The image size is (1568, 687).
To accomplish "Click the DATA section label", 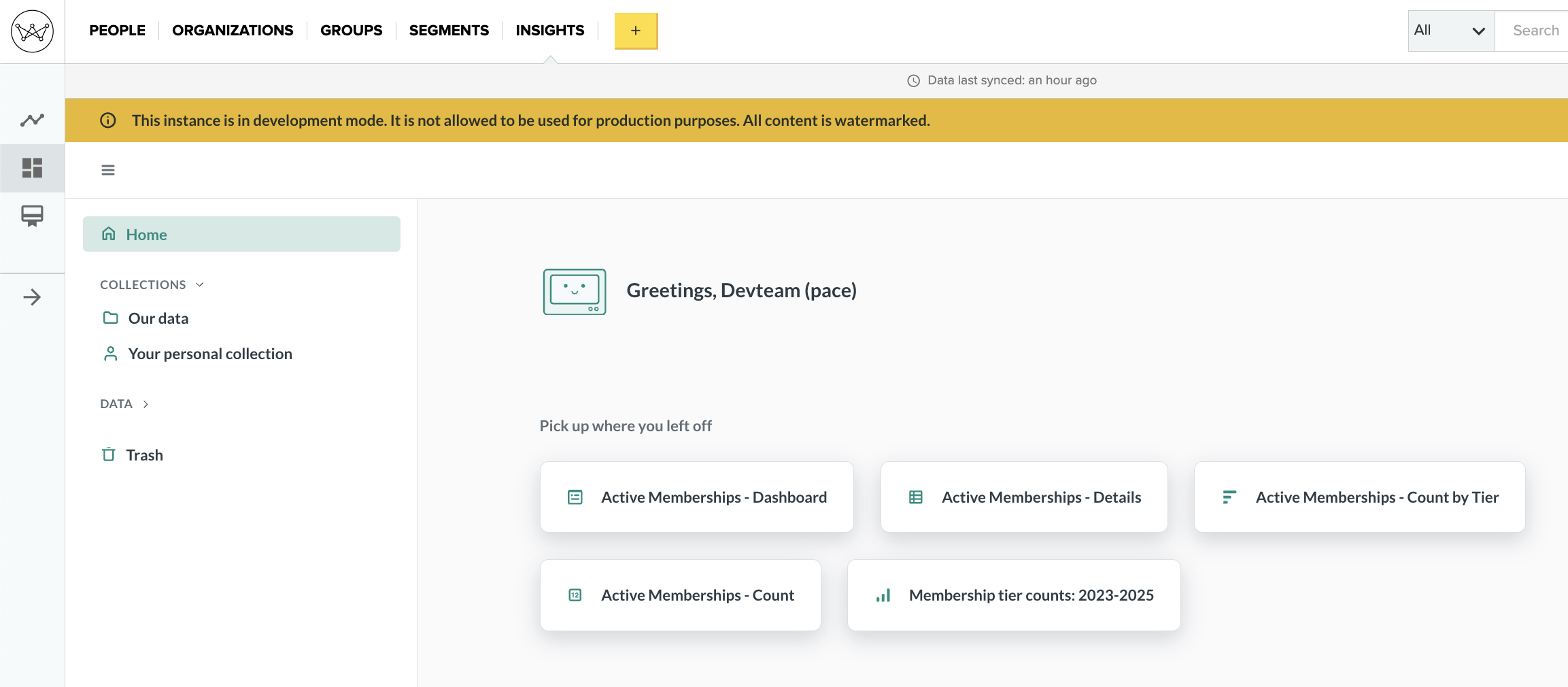I will pyautogui.click(x=116, y=404).
